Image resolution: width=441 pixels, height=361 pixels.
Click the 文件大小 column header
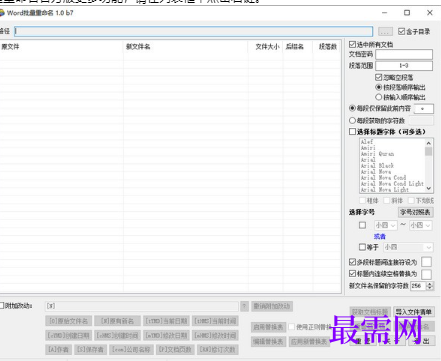click(266, 47)
